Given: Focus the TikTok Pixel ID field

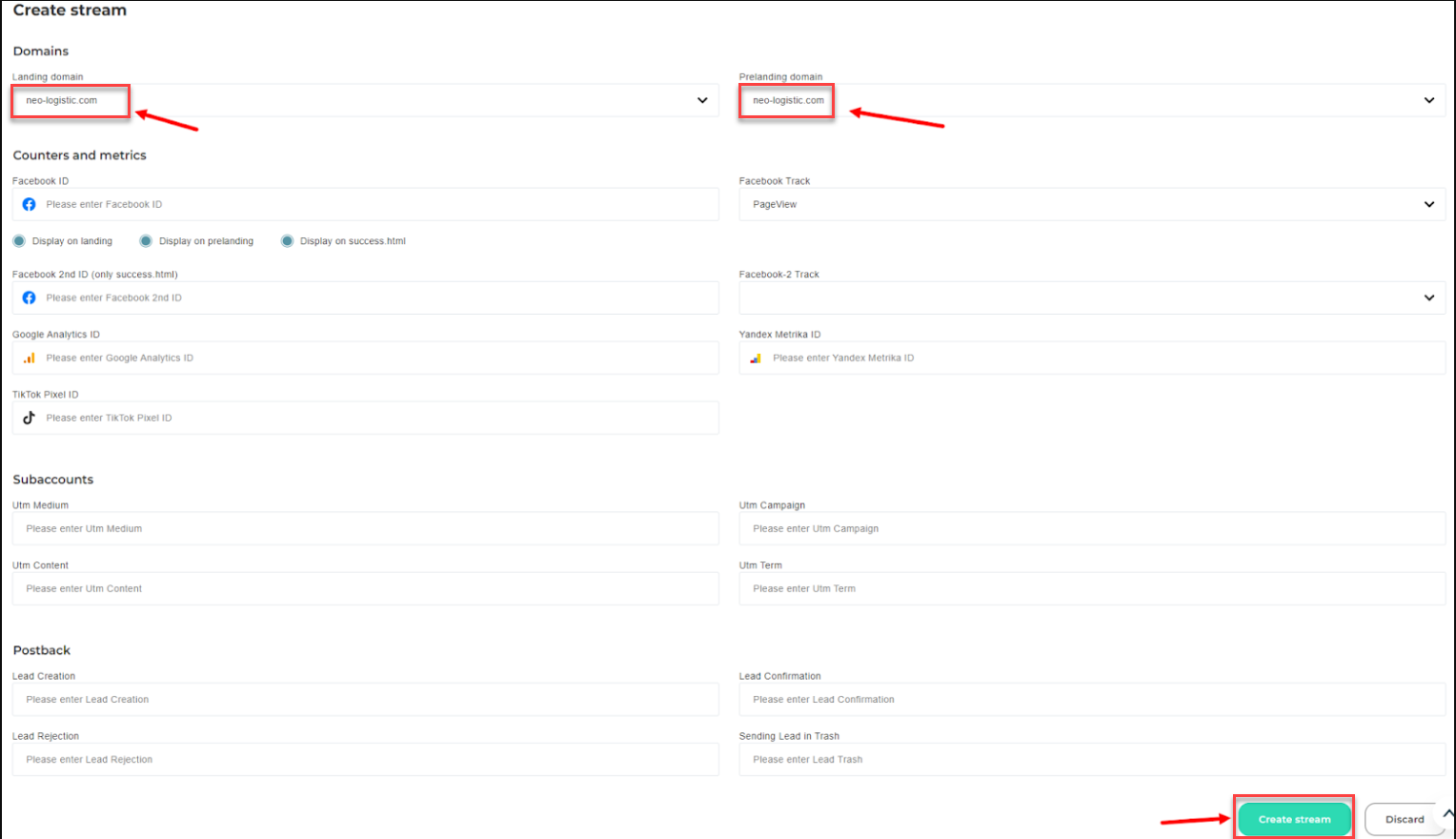Looking at the screenshot, I should click(x=366, y=418).
